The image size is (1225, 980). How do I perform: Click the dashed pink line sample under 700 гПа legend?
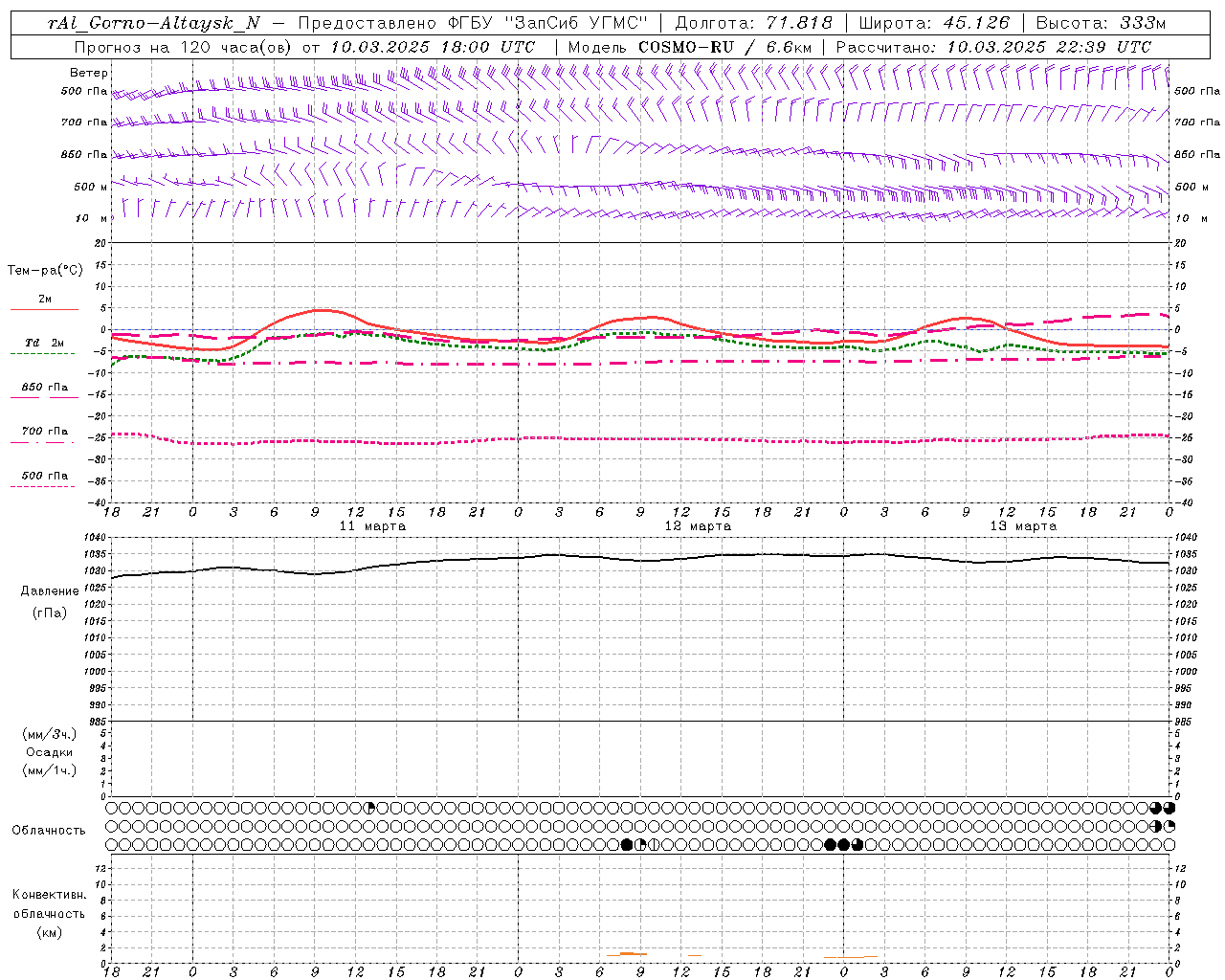[x=42, y=442]
